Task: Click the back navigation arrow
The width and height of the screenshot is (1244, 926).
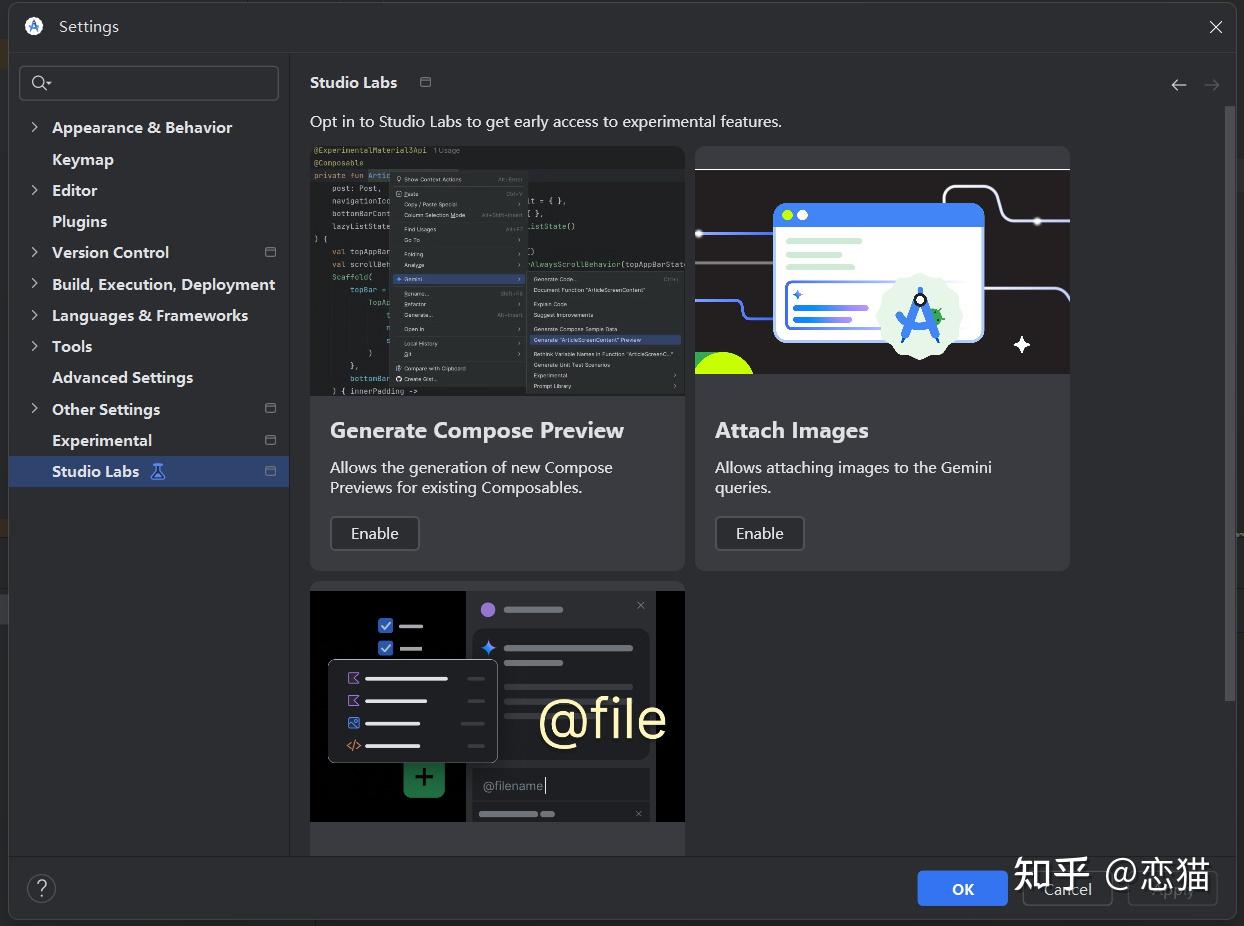Action: coord(1178,85)
